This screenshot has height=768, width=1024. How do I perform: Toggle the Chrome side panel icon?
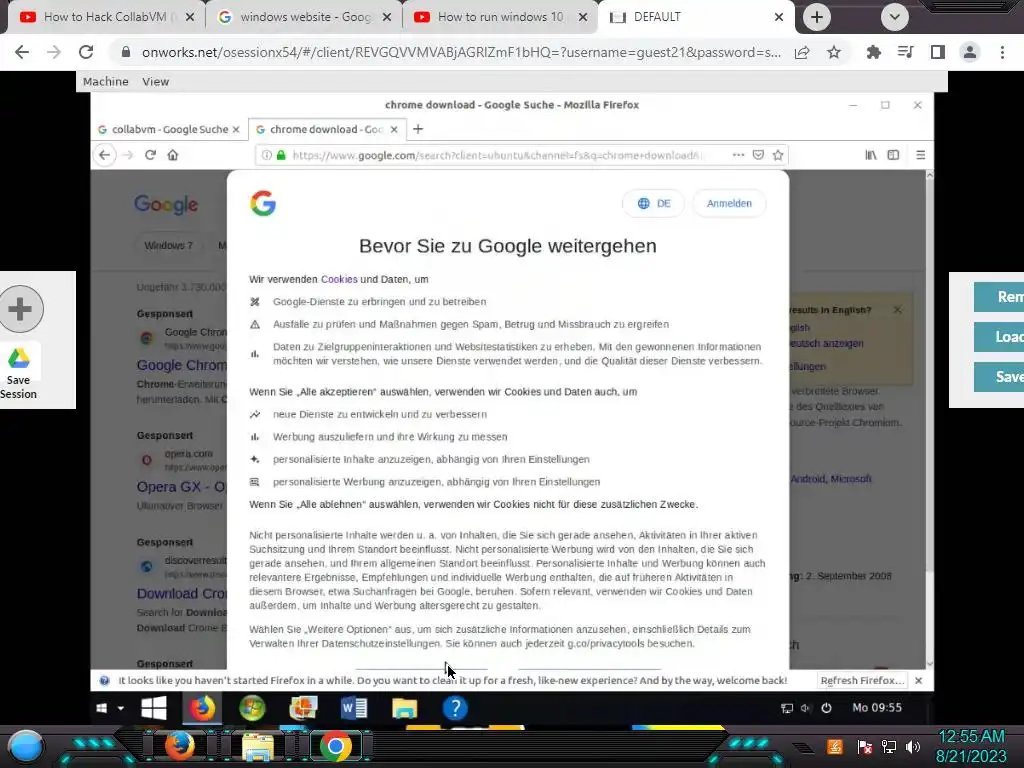(938, 52)
